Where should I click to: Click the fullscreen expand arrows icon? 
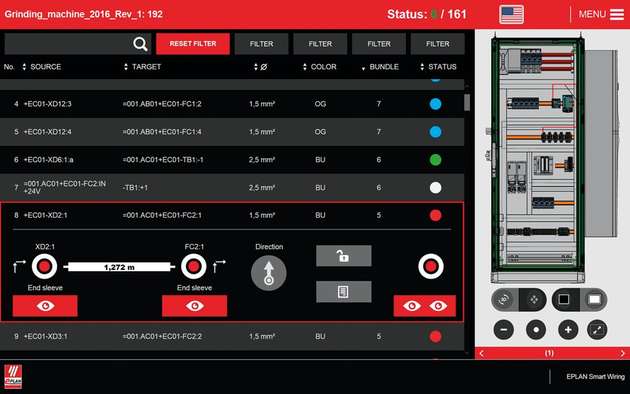597,330
